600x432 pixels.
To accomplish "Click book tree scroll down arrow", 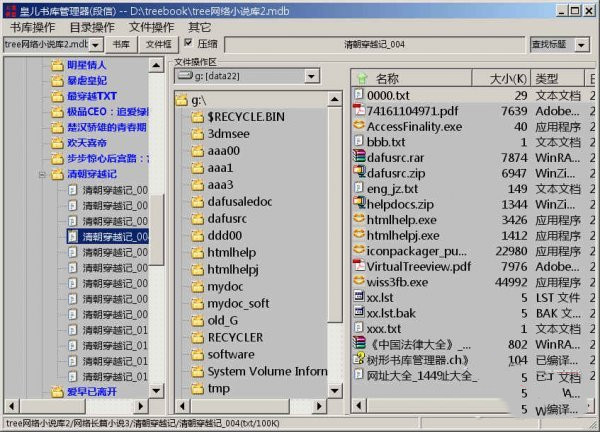I will [156, 391].
